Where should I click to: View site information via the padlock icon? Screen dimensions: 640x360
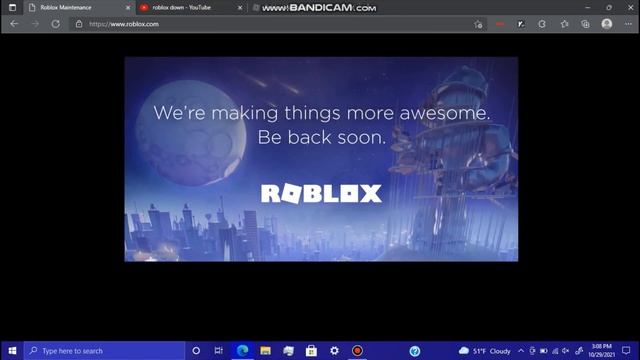(x=79, y=24)
